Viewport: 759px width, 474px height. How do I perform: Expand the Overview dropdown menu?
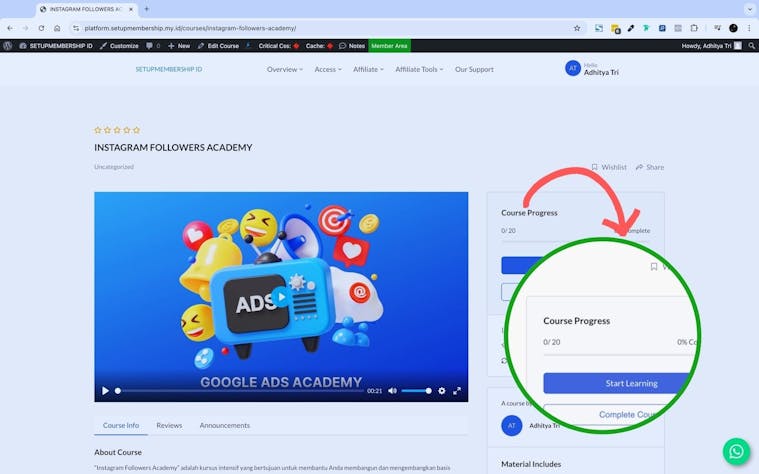(285, 69)
